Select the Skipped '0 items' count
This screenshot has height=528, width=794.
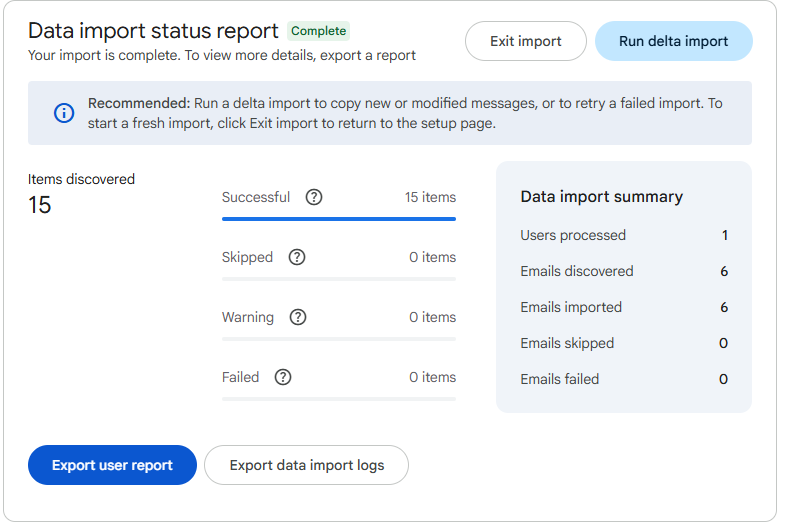point(432,257)
